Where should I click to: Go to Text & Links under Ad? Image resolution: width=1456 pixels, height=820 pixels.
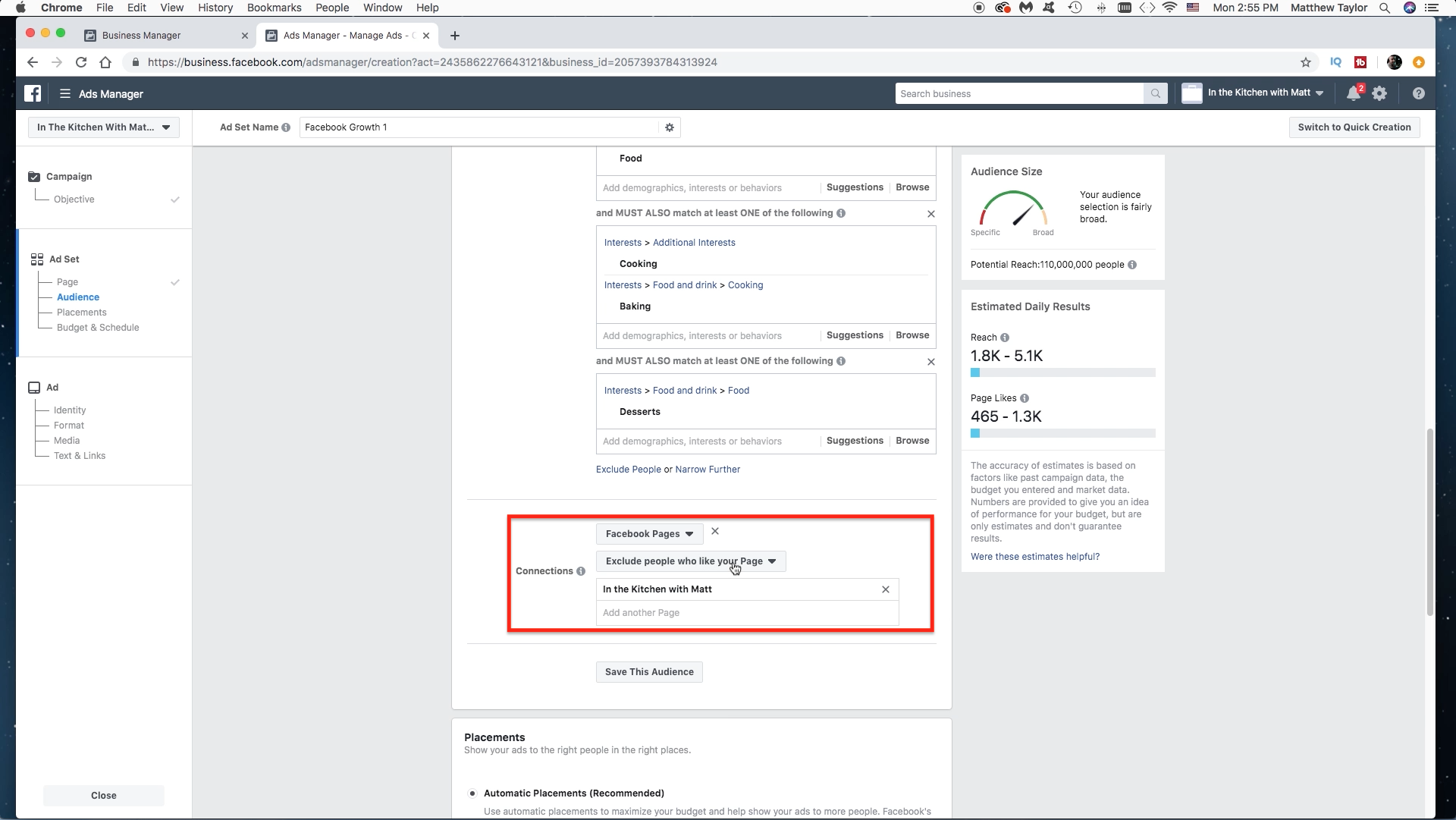point(80,456)
